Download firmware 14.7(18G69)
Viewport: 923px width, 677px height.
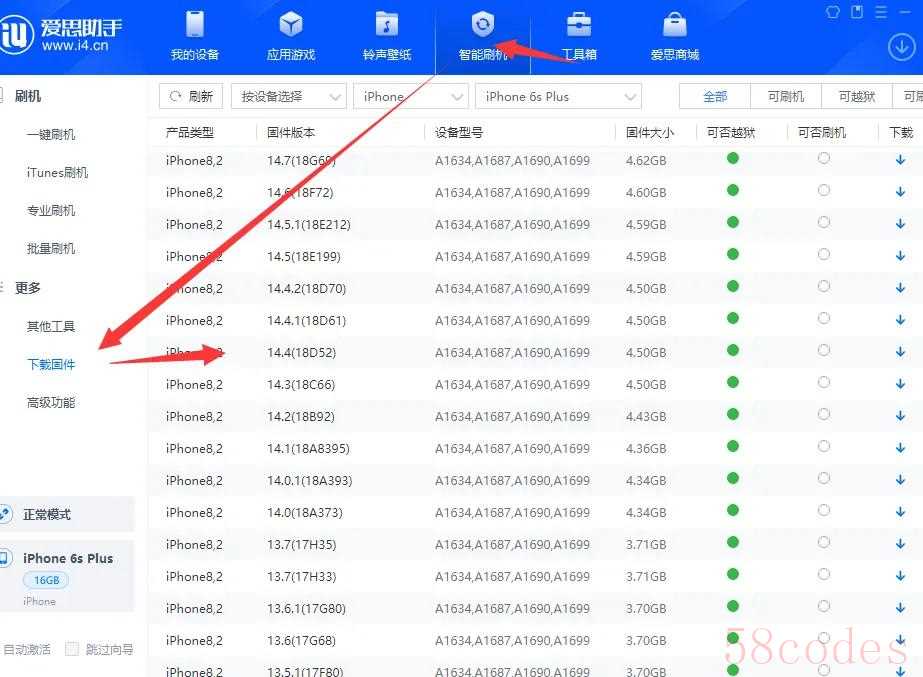(900, 160)
